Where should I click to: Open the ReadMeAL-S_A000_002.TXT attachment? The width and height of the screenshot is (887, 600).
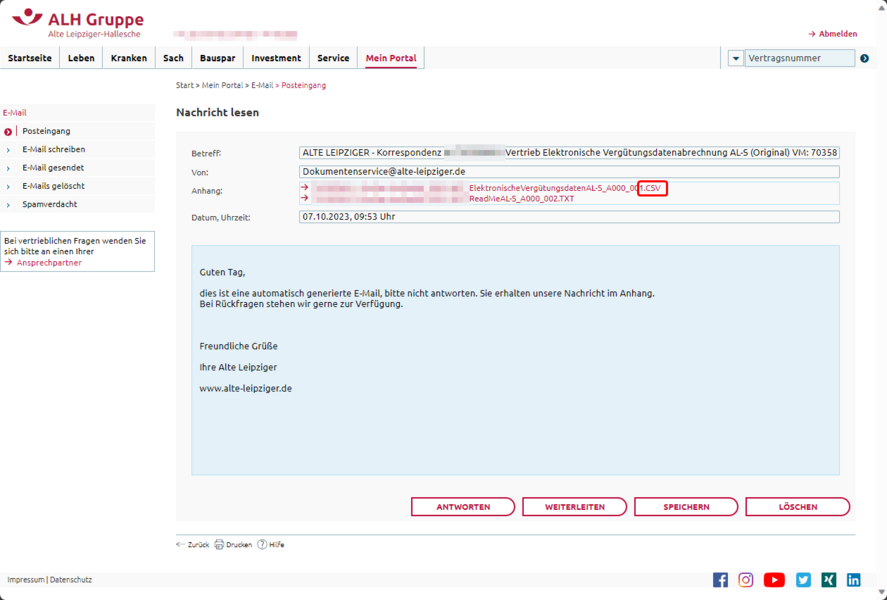click(x=522, y=198)
